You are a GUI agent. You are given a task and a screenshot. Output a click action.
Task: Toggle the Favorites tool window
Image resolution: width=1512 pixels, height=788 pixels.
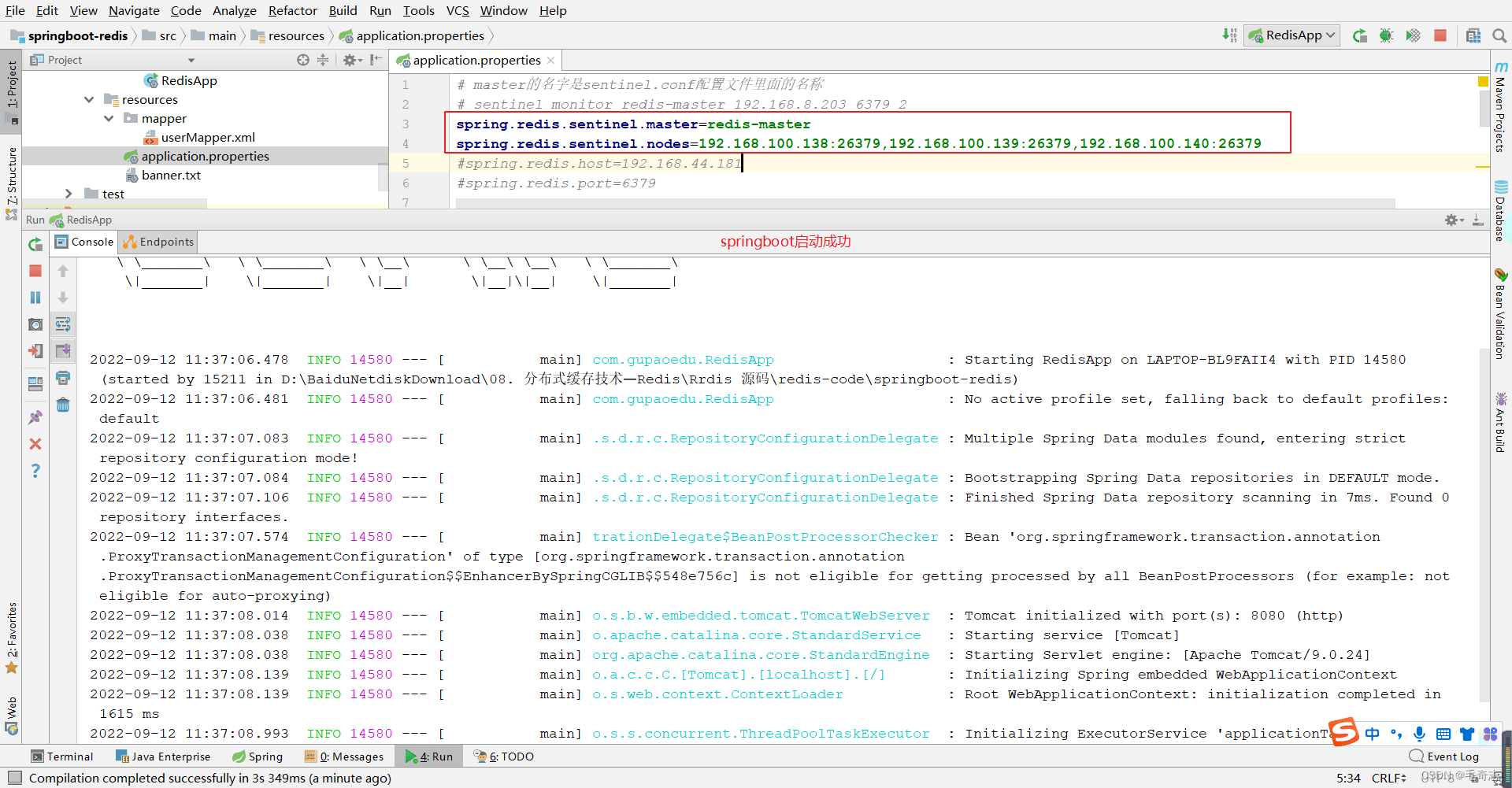coord(11,638)
